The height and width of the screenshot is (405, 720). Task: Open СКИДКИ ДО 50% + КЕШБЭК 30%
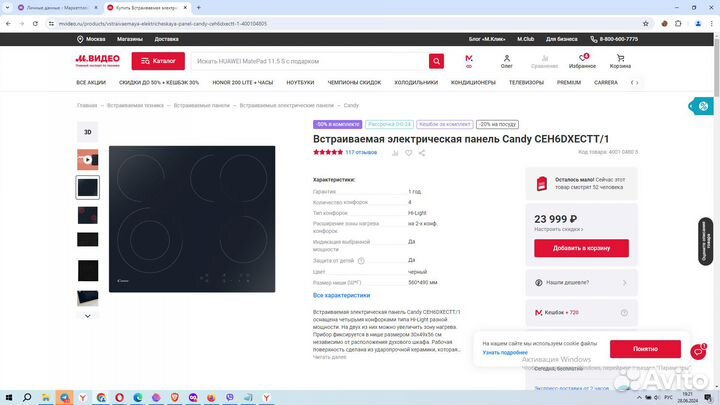point(159,83)
